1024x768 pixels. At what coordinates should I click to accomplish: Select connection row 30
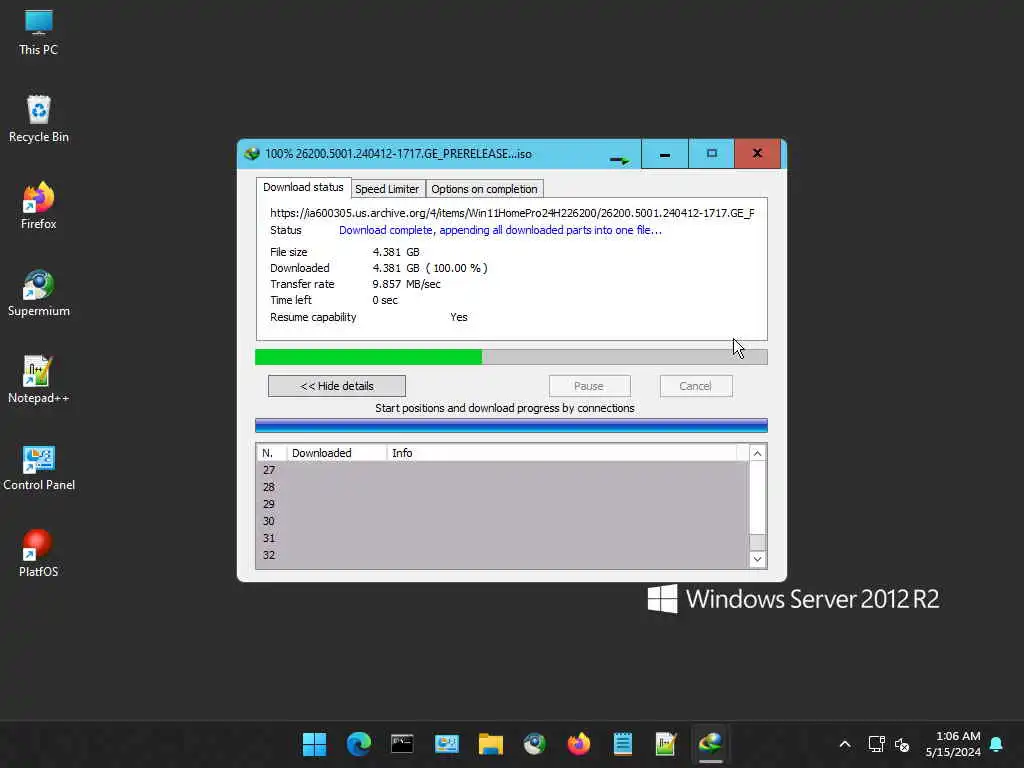(503, 521)
